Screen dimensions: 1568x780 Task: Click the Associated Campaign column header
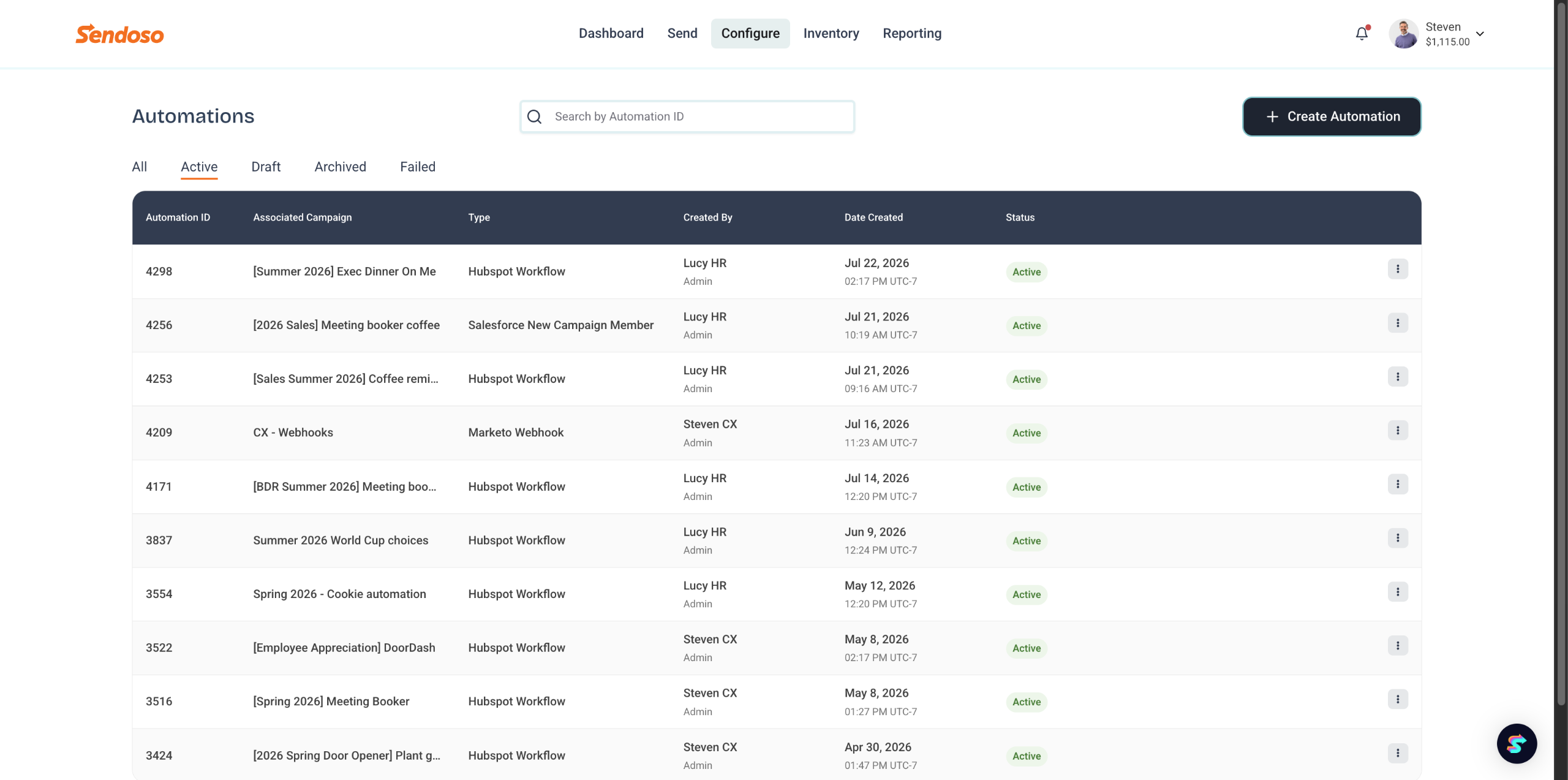pos(303,218)
